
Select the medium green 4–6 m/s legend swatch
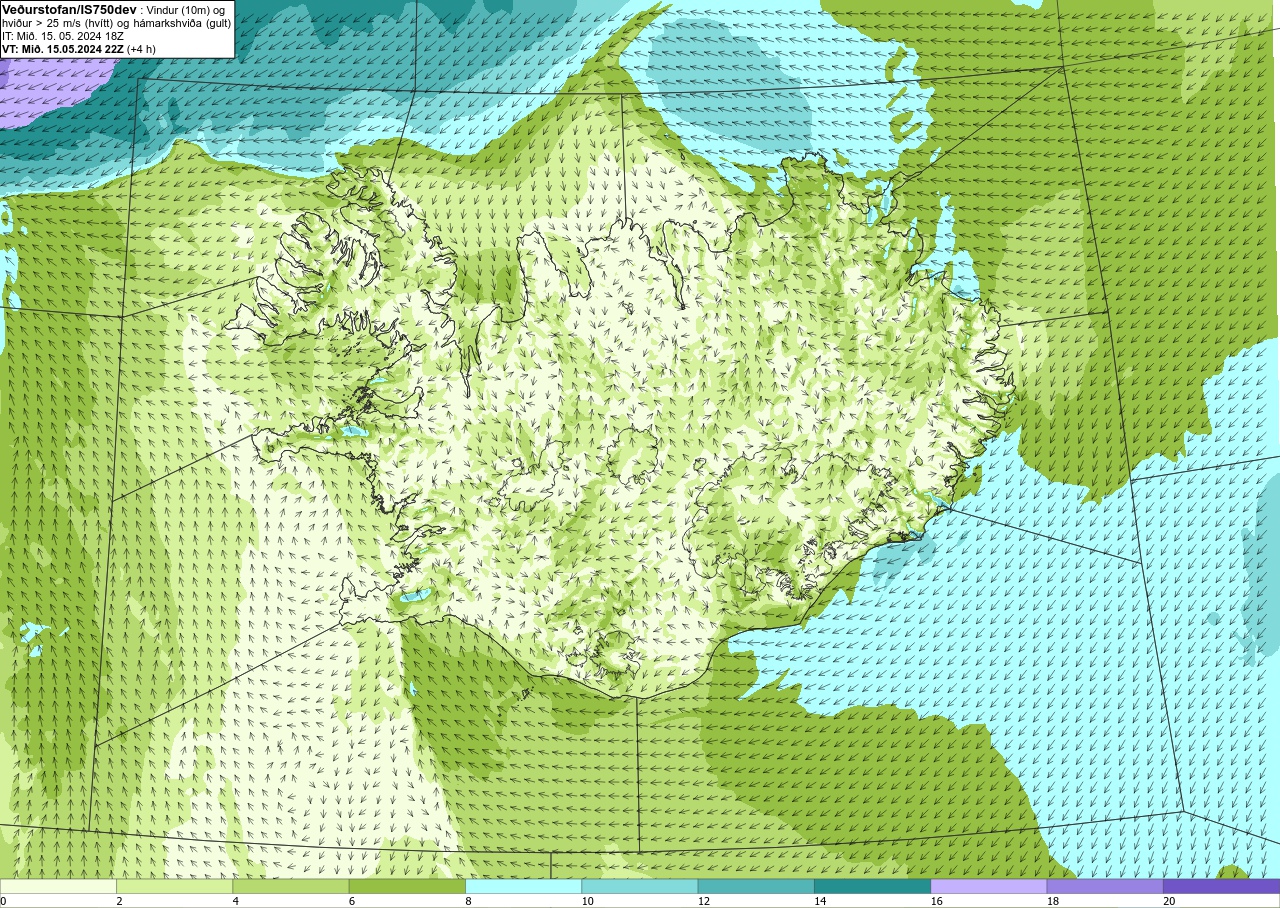(291, 886)
